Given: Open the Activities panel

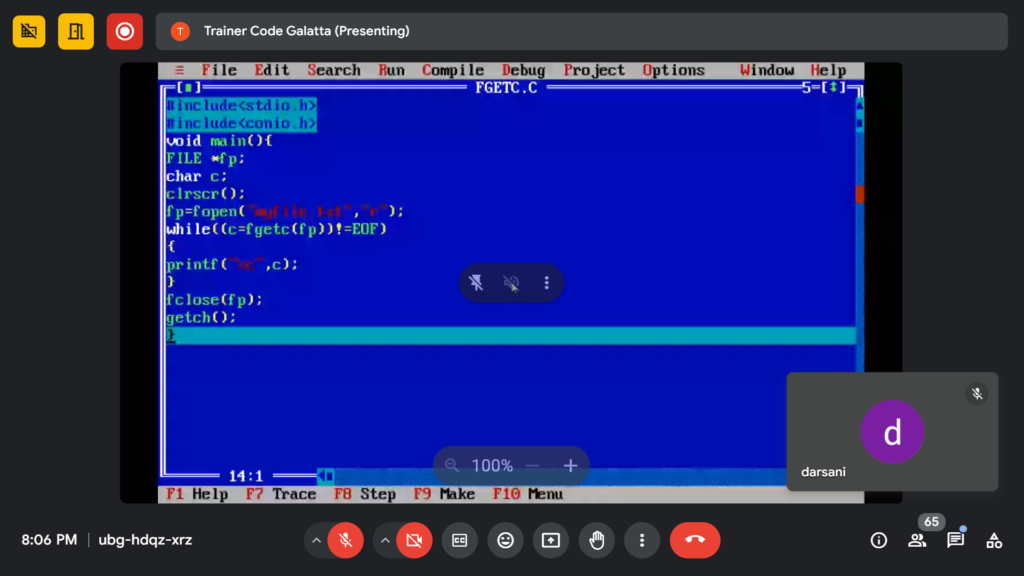Looking at the screenshot, I should click(994, 540).
